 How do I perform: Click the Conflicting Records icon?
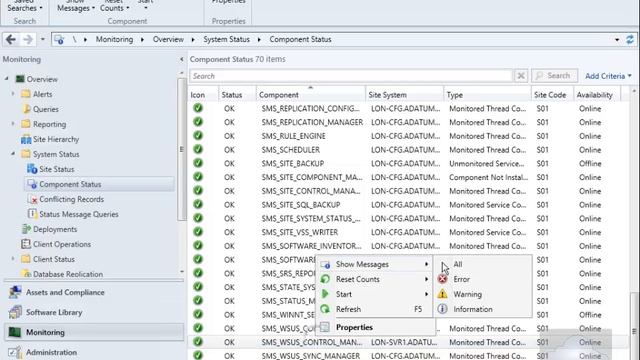tap(32, 199)
